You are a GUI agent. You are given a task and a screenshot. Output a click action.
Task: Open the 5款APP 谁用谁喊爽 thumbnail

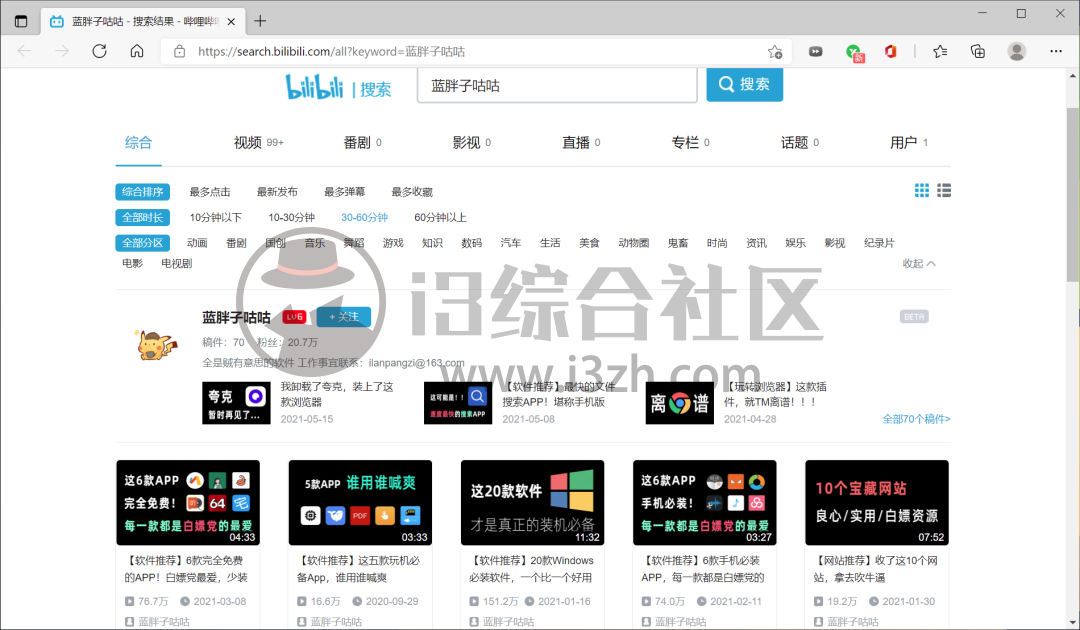pyautogui.click(x=360, y=503)
